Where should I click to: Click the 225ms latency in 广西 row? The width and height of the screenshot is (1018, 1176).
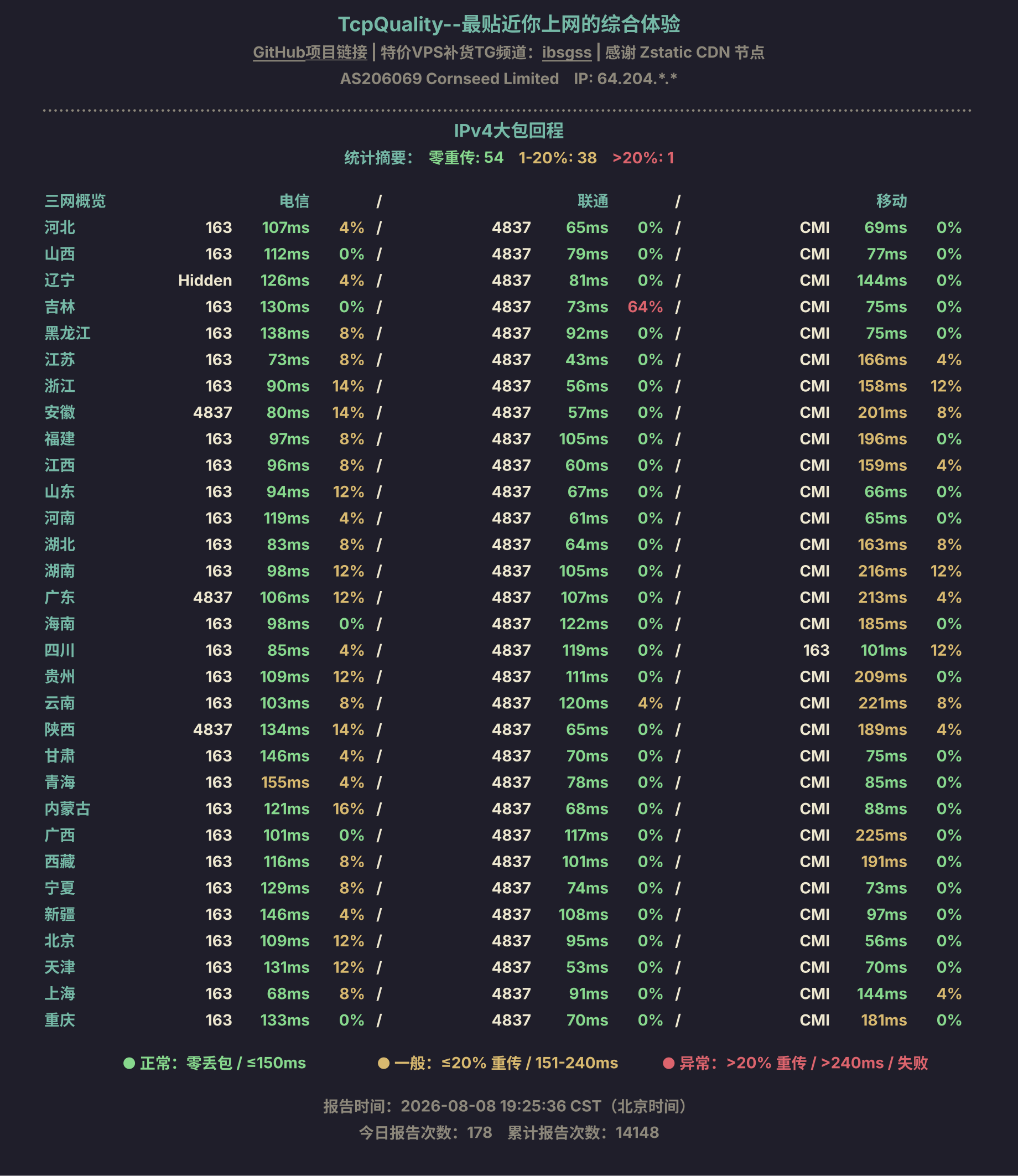pos(881,835)
